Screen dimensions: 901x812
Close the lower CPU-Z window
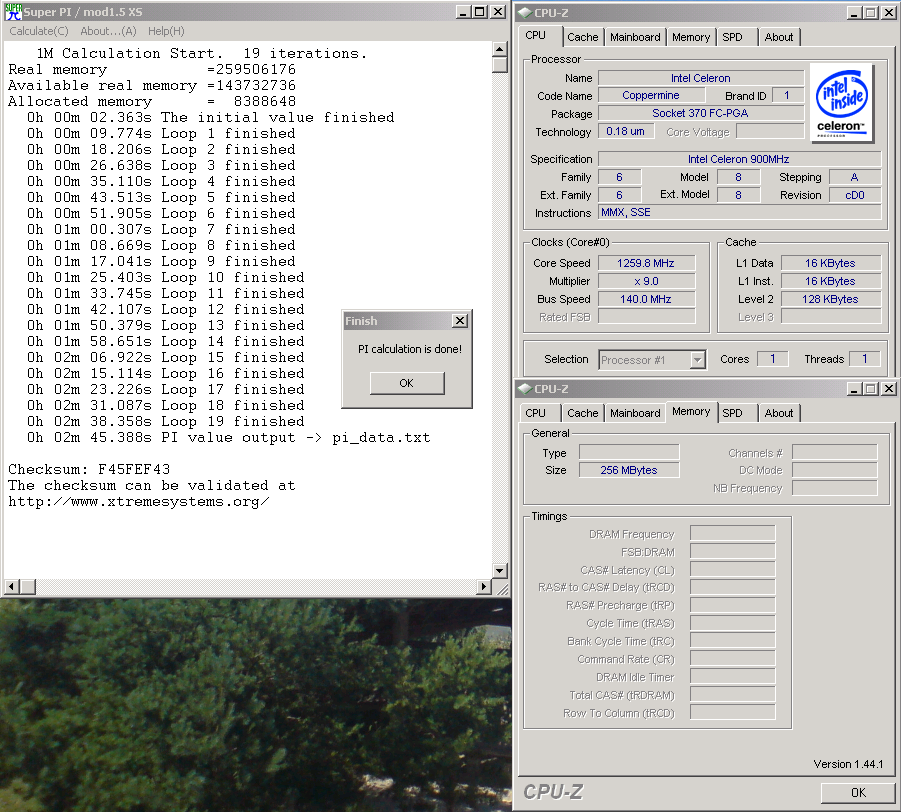click(888, 389)
